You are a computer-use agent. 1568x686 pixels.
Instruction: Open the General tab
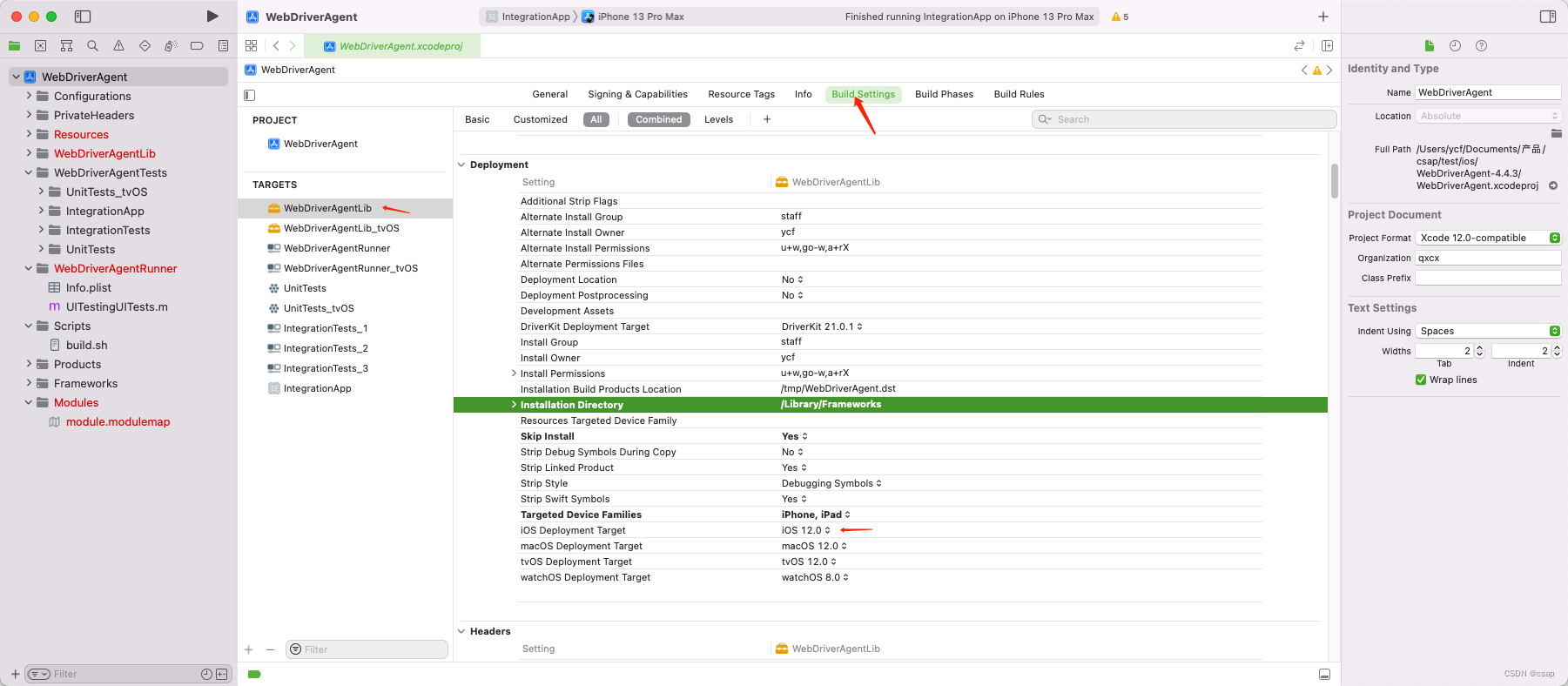coord(549,94)
